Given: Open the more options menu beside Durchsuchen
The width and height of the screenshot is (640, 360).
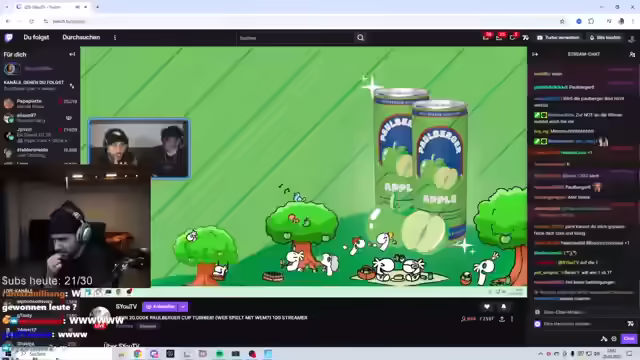Looking at the screenshot, I should coord(115,38).
